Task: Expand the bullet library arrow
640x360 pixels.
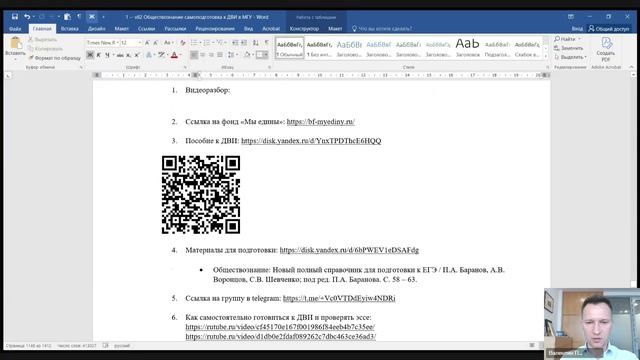Action: (x=200, y=42)
